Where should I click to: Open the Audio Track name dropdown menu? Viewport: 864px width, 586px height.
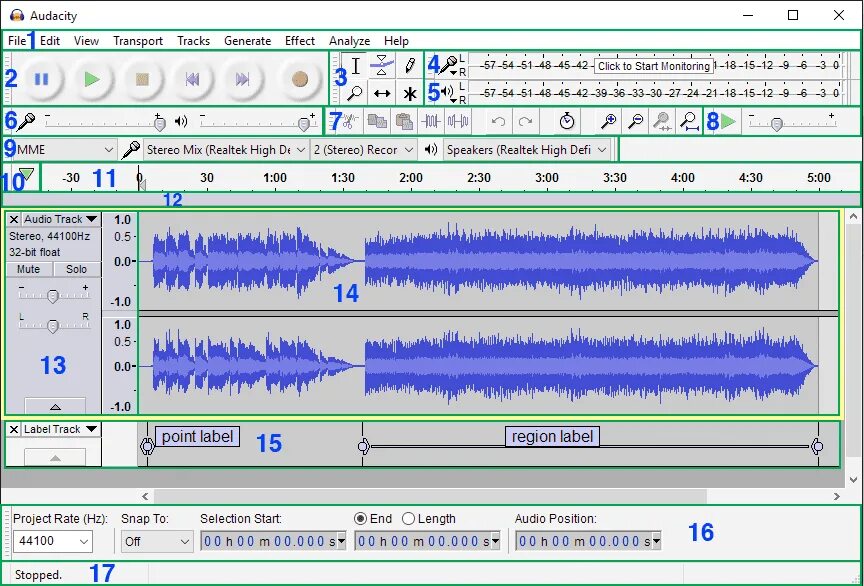(x=61, y=219)
